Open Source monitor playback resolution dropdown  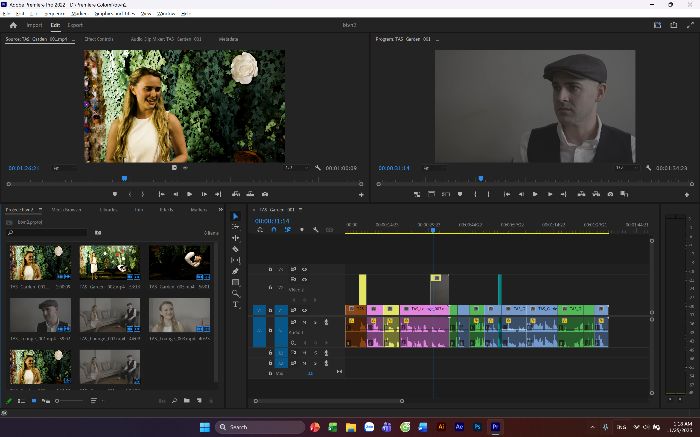(x=296, y=168)
